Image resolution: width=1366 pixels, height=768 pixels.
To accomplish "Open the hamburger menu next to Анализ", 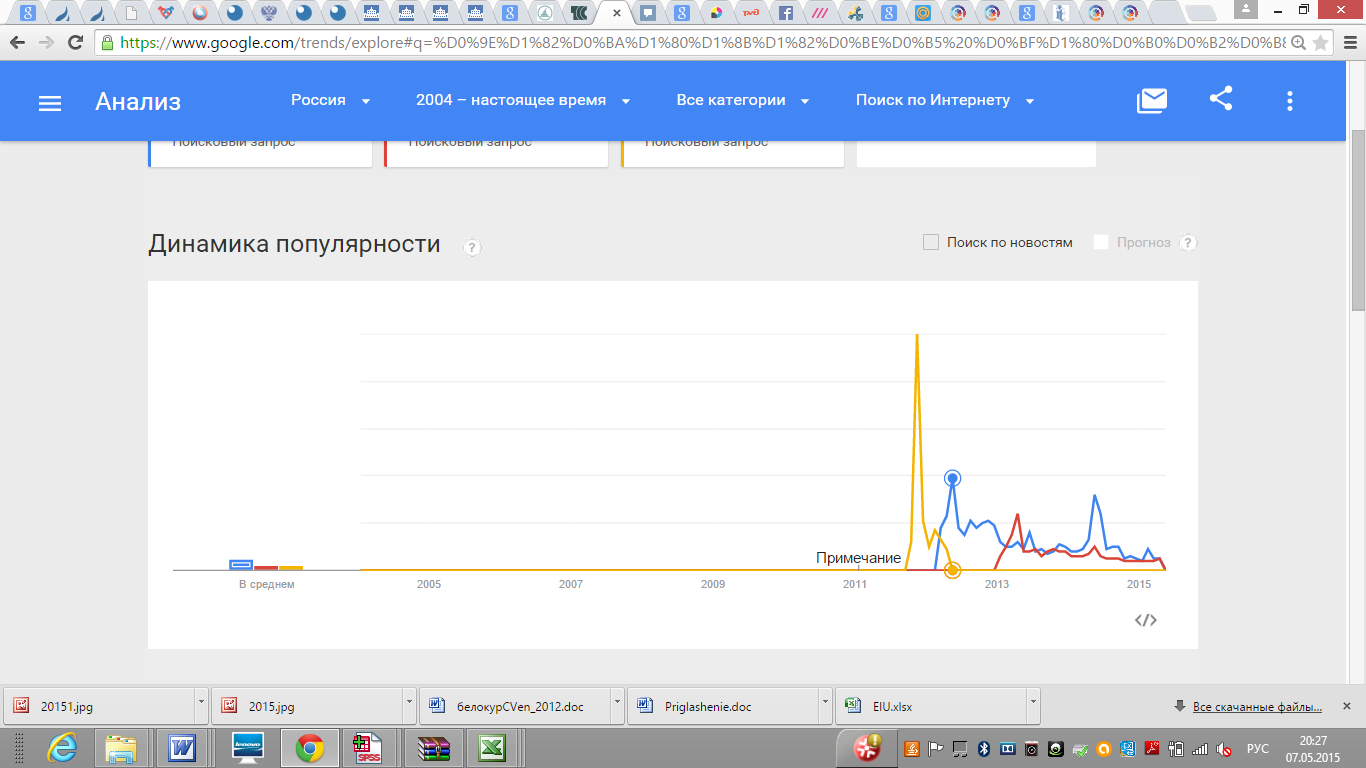I will click(50, 103).
